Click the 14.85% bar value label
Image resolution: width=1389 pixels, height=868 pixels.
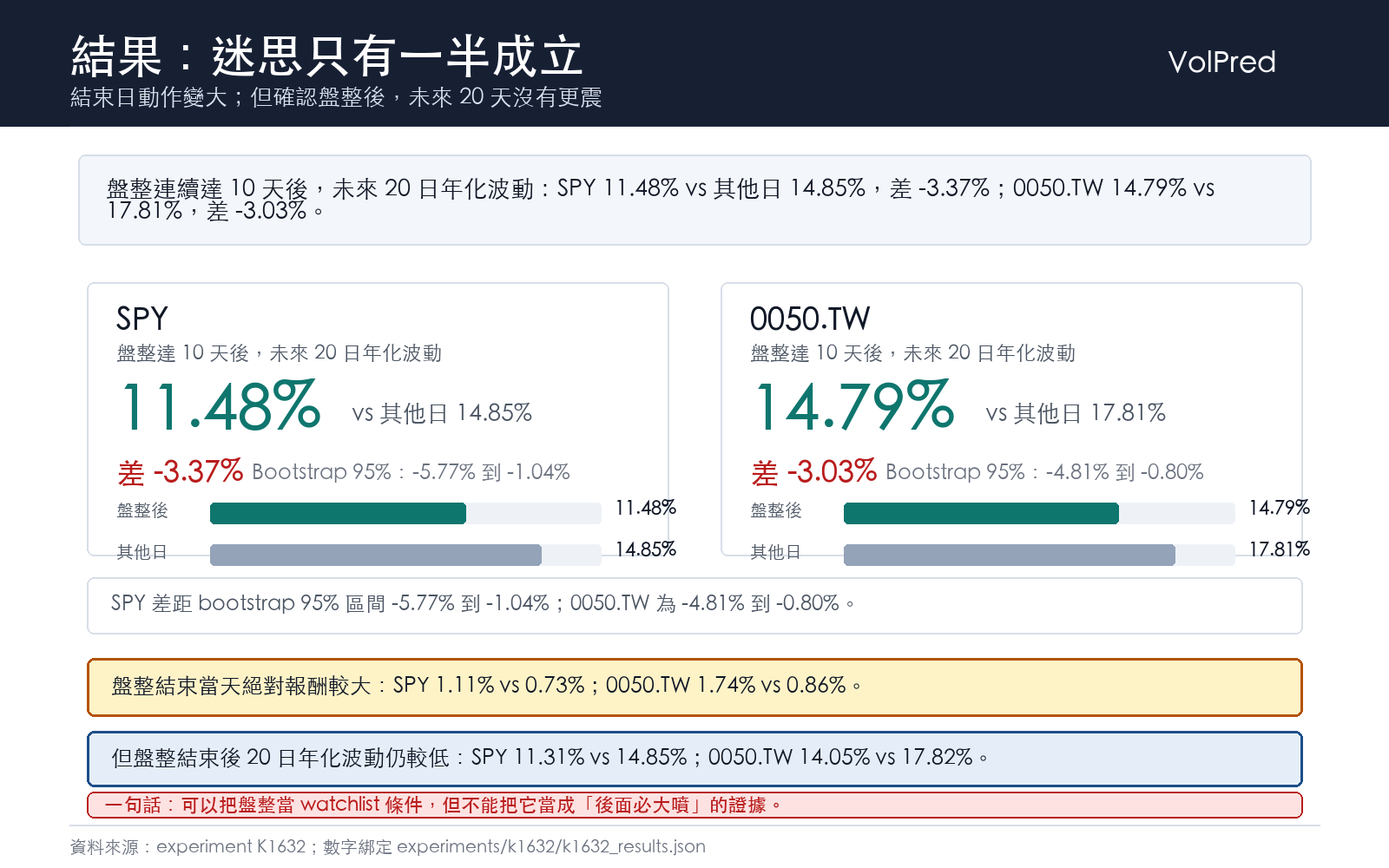click(646, 549)
